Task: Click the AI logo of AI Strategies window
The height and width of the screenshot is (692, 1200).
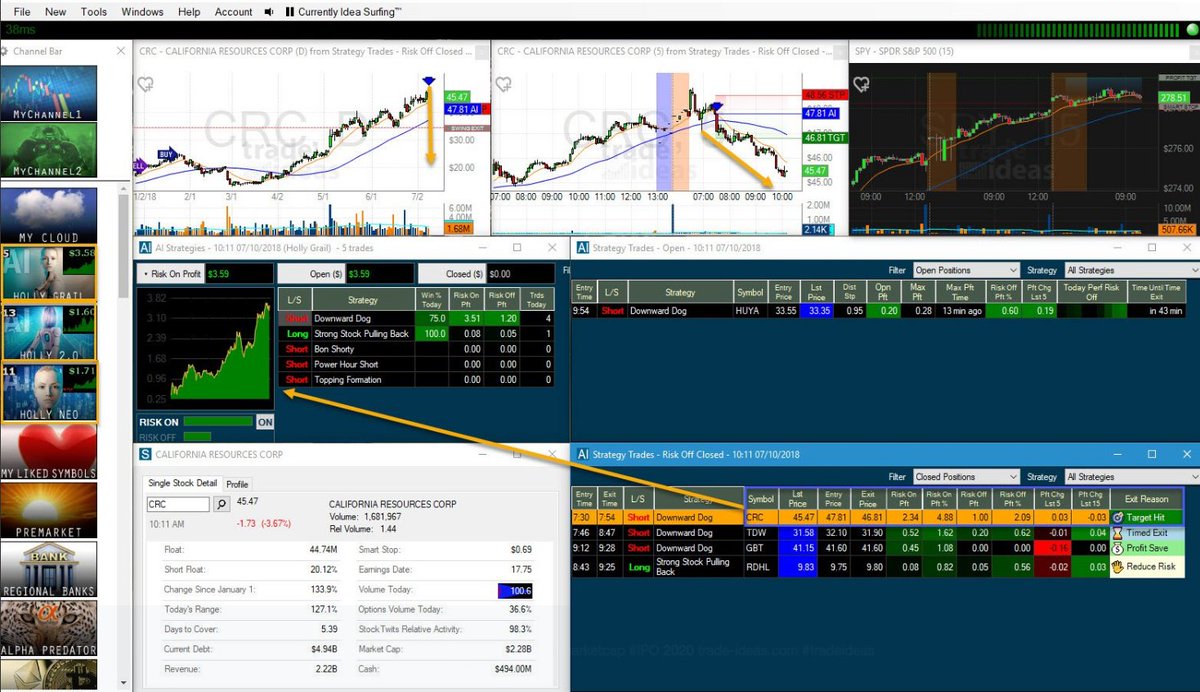Action: tap(144, 246)
